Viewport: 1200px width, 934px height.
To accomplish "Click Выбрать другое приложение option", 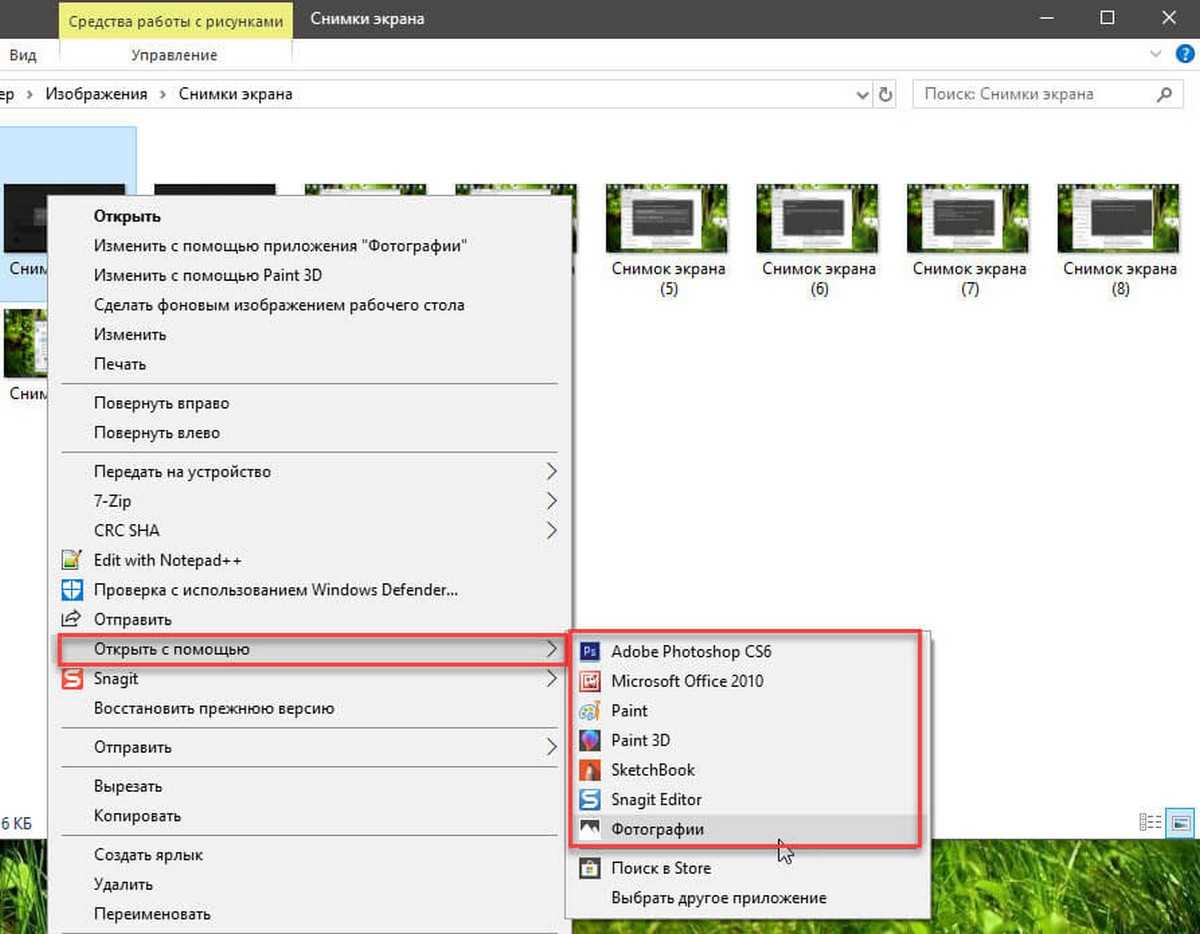I will (718, 897).
